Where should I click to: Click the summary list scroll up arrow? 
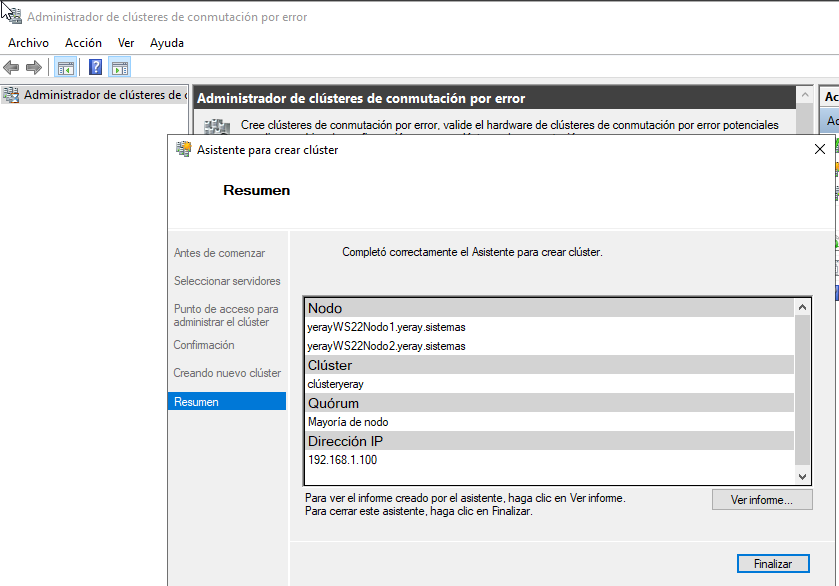[x=802, y=307]
